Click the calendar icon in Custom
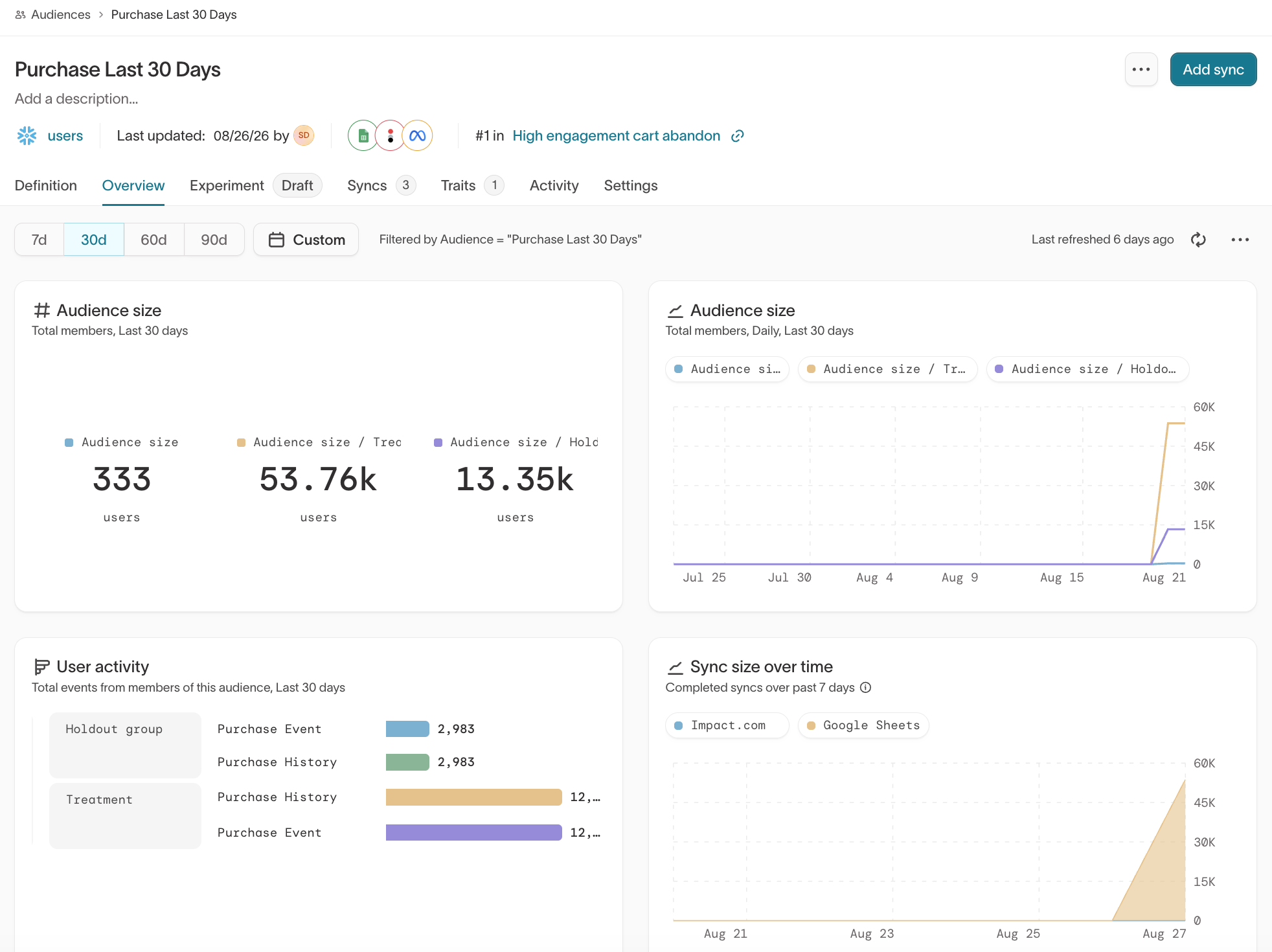The width and height of the screenshot is (1272, 952). tap(277, 240)
